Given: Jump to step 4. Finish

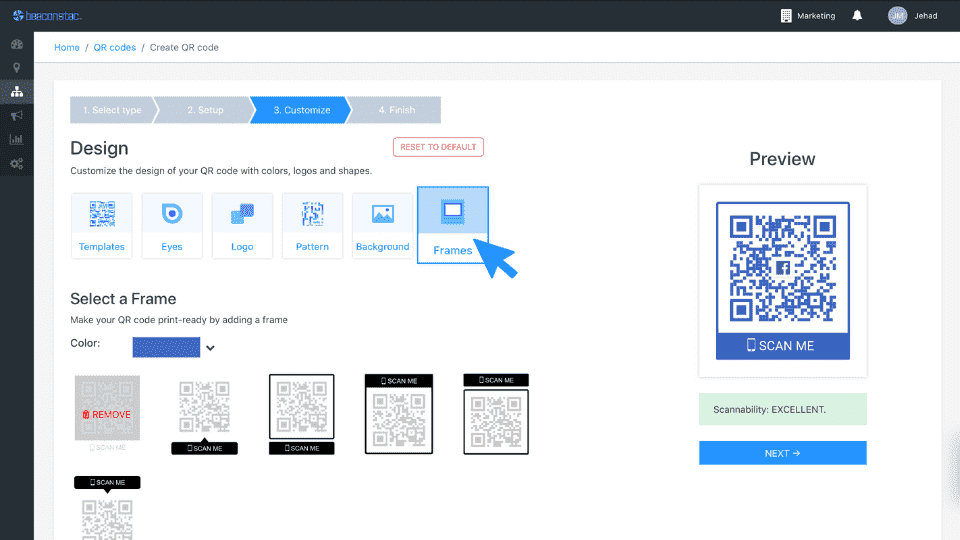Looking at the screenshot, I should point(396,110).
